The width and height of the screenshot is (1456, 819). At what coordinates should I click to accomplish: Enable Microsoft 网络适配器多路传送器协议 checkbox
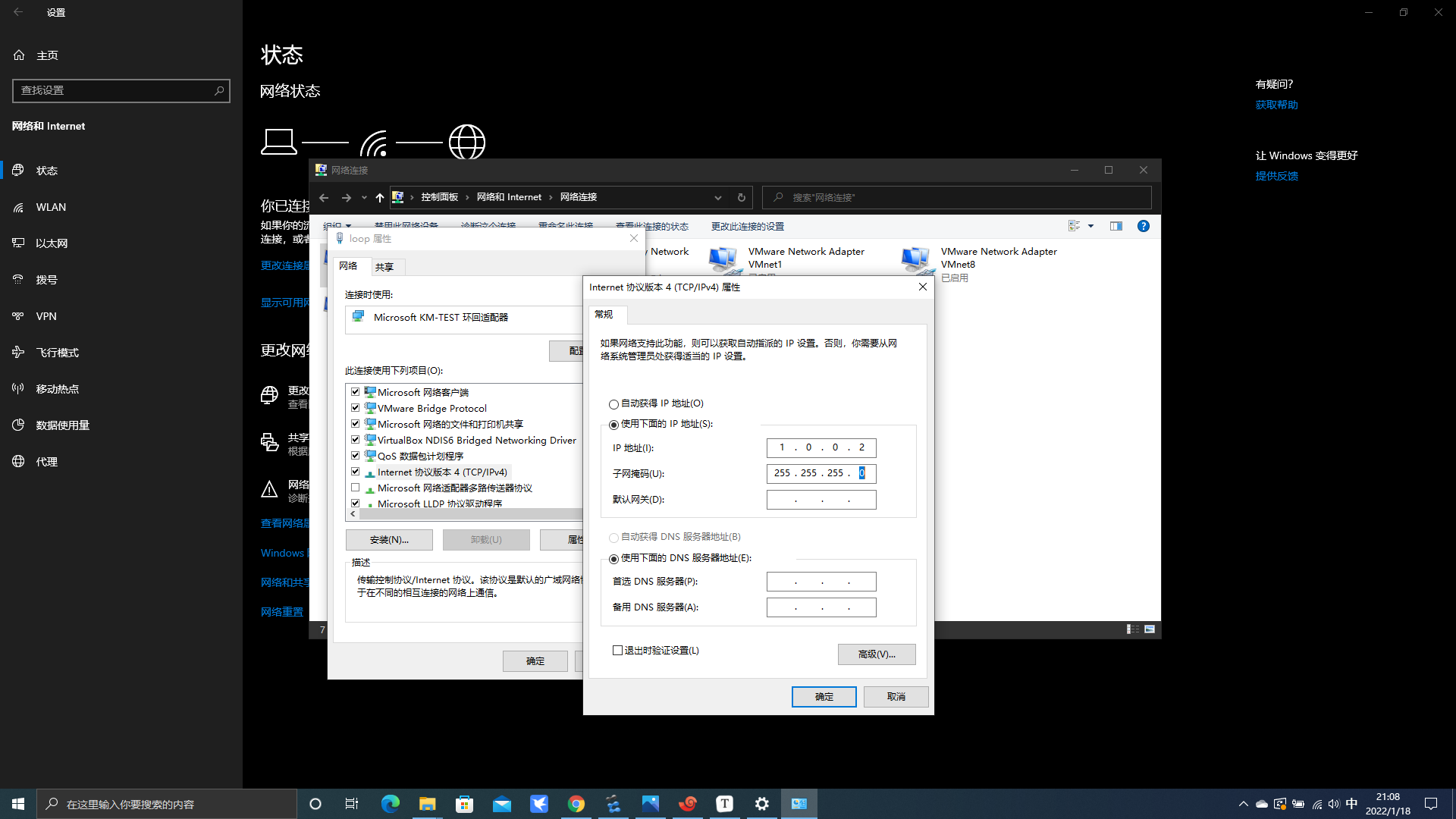click(355, 488)
